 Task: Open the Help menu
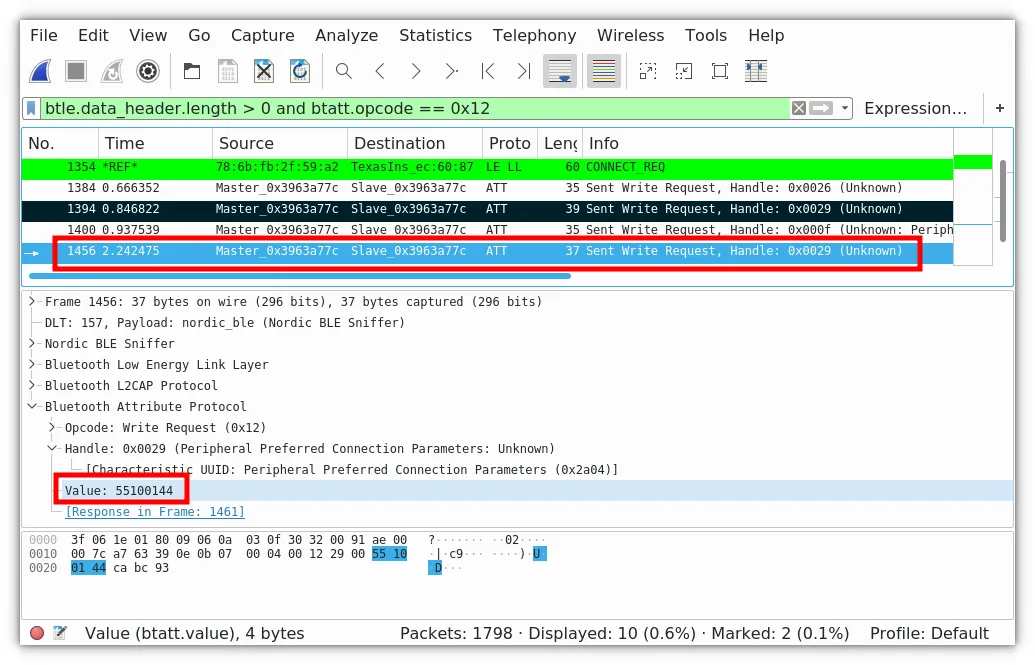766,36
